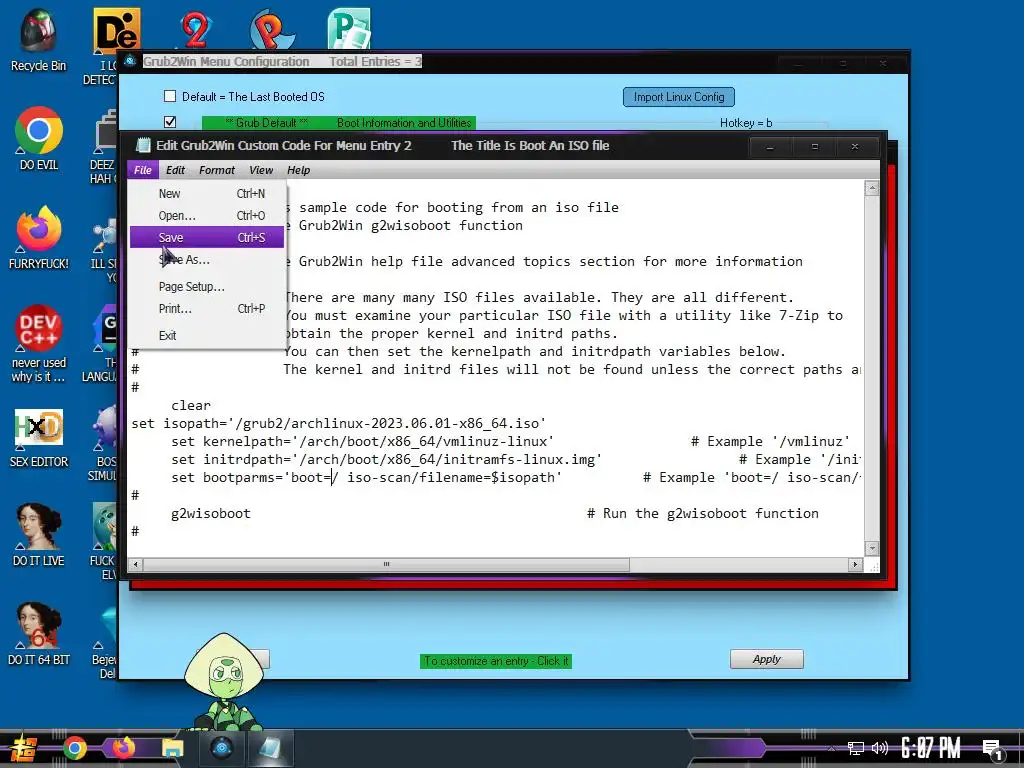Open the Format menu
1024x768 pixels.
click(217, 170)
